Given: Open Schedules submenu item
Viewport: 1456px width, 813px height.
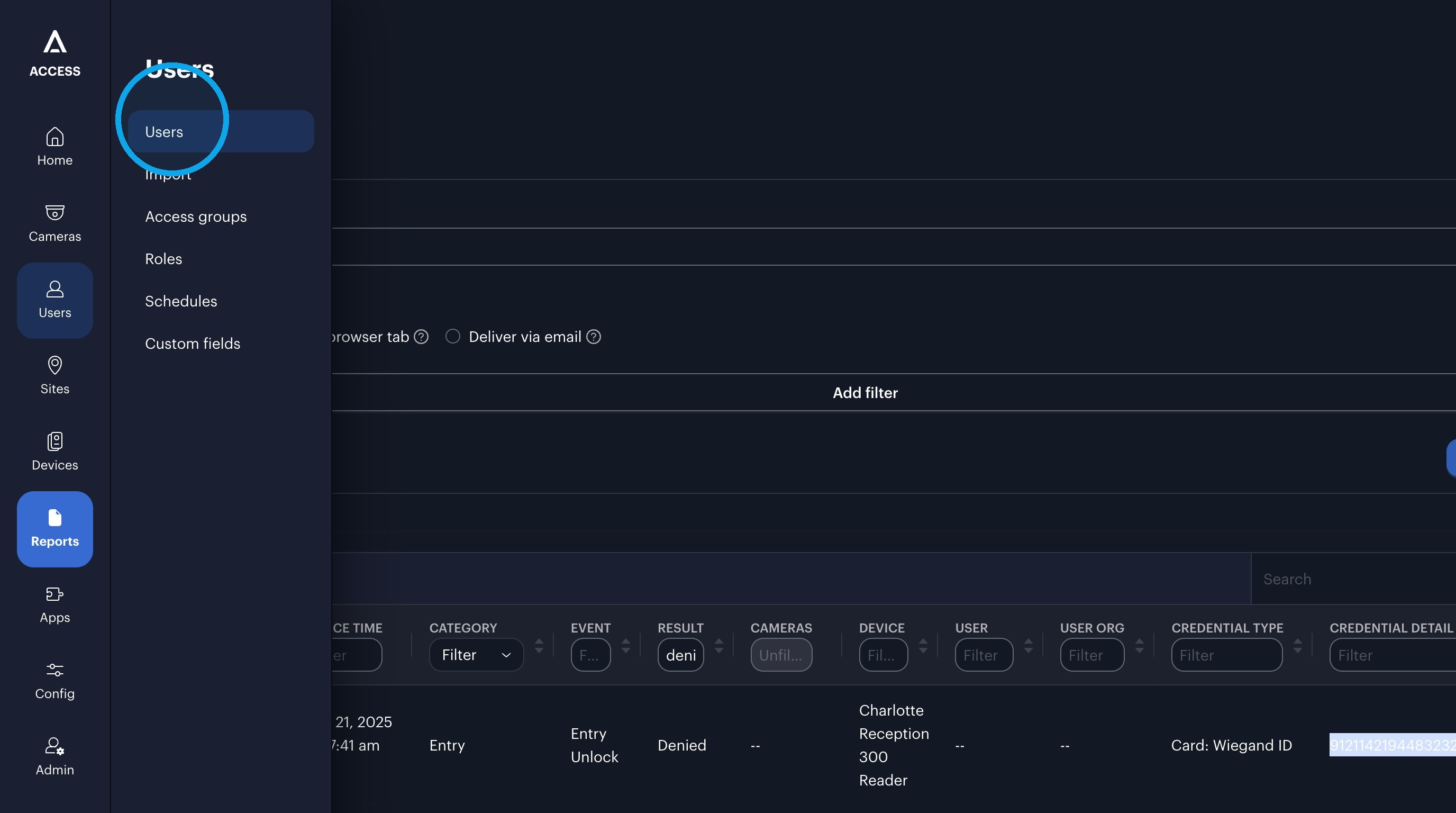Looking at the screenshot, I should click(x=181, y=301).
